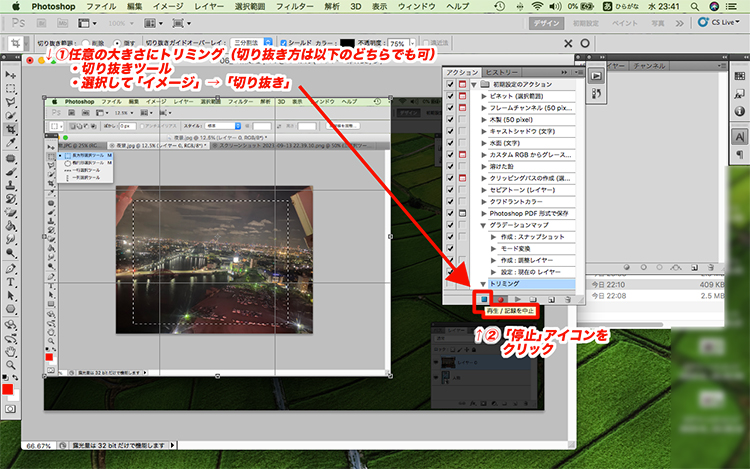Viewport: 750px width, 469px height.
Task: Toggle checkbox for 水面 (文字) action
Action: [450, 143]
